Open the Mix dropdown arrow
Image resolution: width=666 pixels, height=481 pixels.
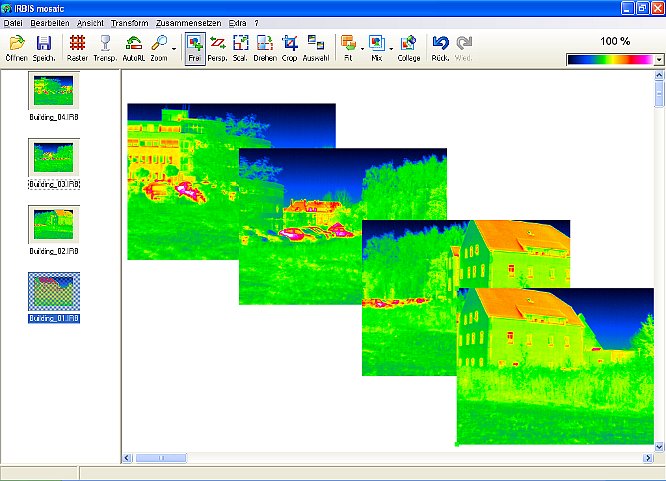391,49
